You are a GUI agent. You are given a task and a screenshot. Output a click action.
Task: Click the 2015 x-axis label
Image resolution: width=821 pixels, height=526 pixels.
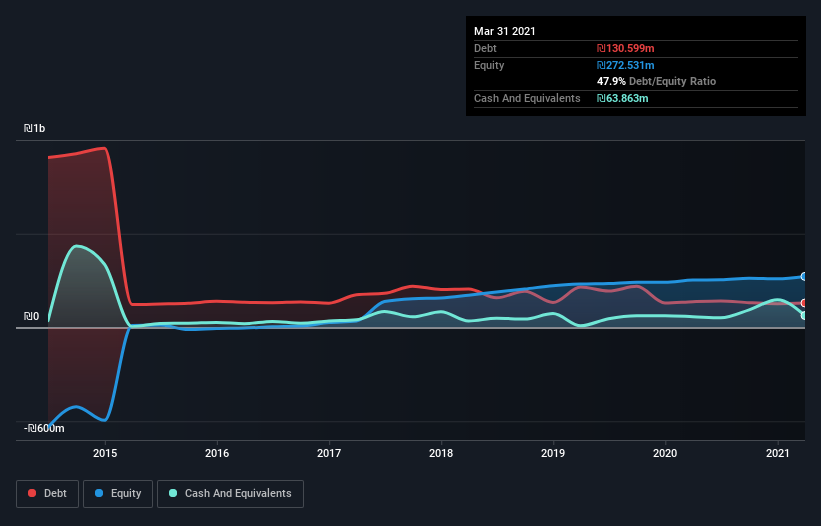105,453
